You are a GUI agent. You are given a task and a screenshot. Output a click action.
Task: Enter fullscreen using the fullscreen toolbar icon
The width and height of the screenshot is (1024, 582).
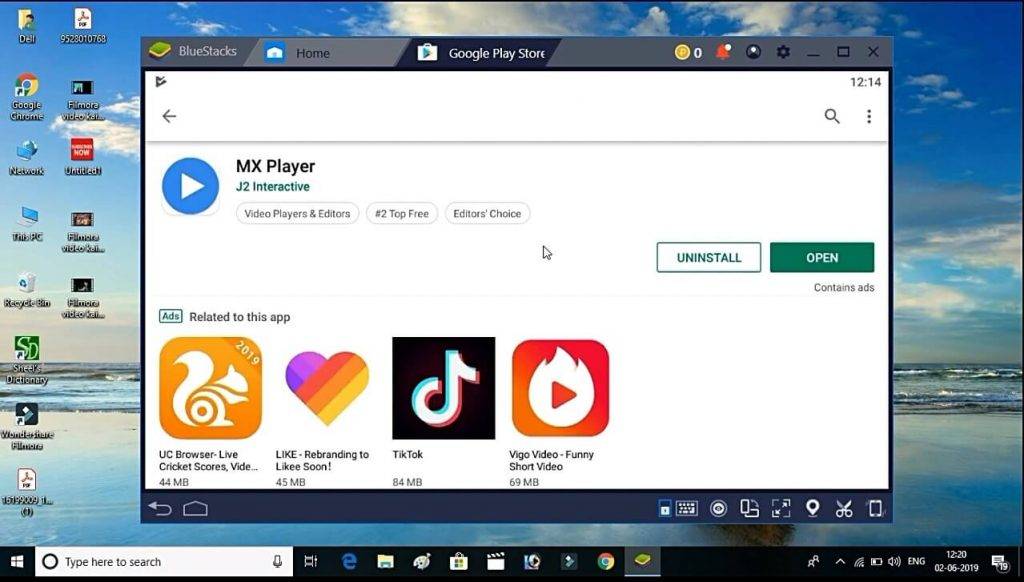tap(781, 508)
